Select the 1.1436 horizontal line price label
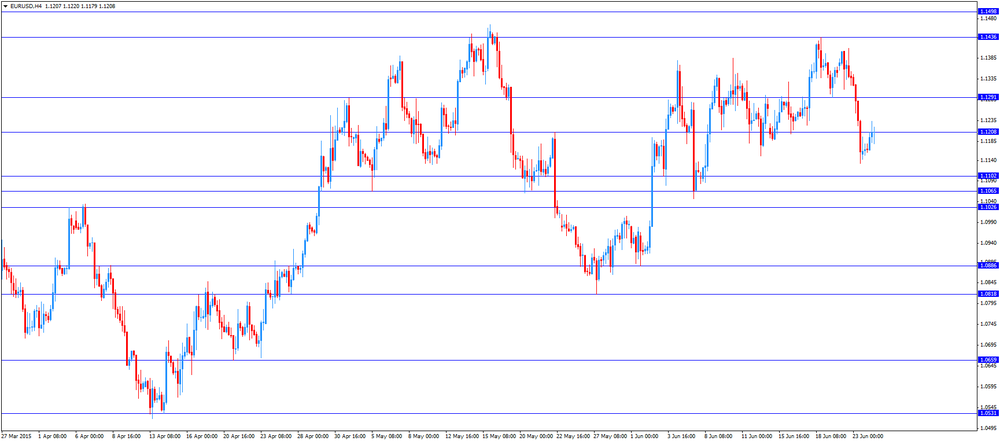Viewport: 1000px width, 441px height. 987,37
